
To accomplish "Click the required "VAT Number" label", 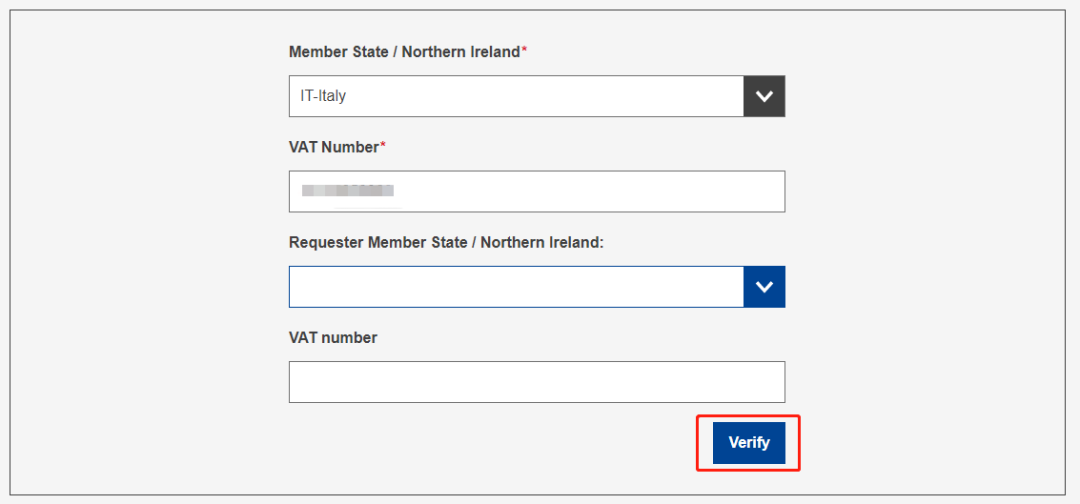I will pos(333,147).
